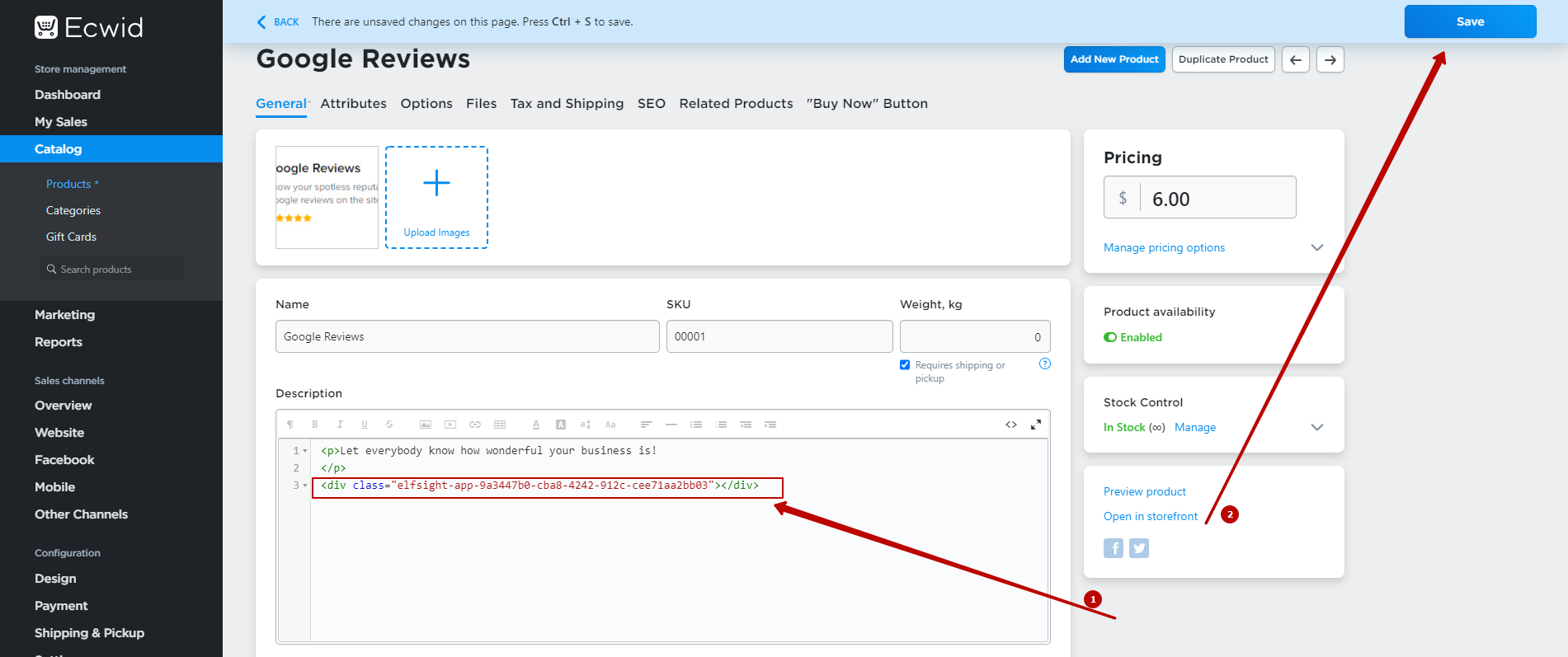Screen dimensions: 1568x657
Task: Click Open in storefront link
Action: coord(1151,516)
